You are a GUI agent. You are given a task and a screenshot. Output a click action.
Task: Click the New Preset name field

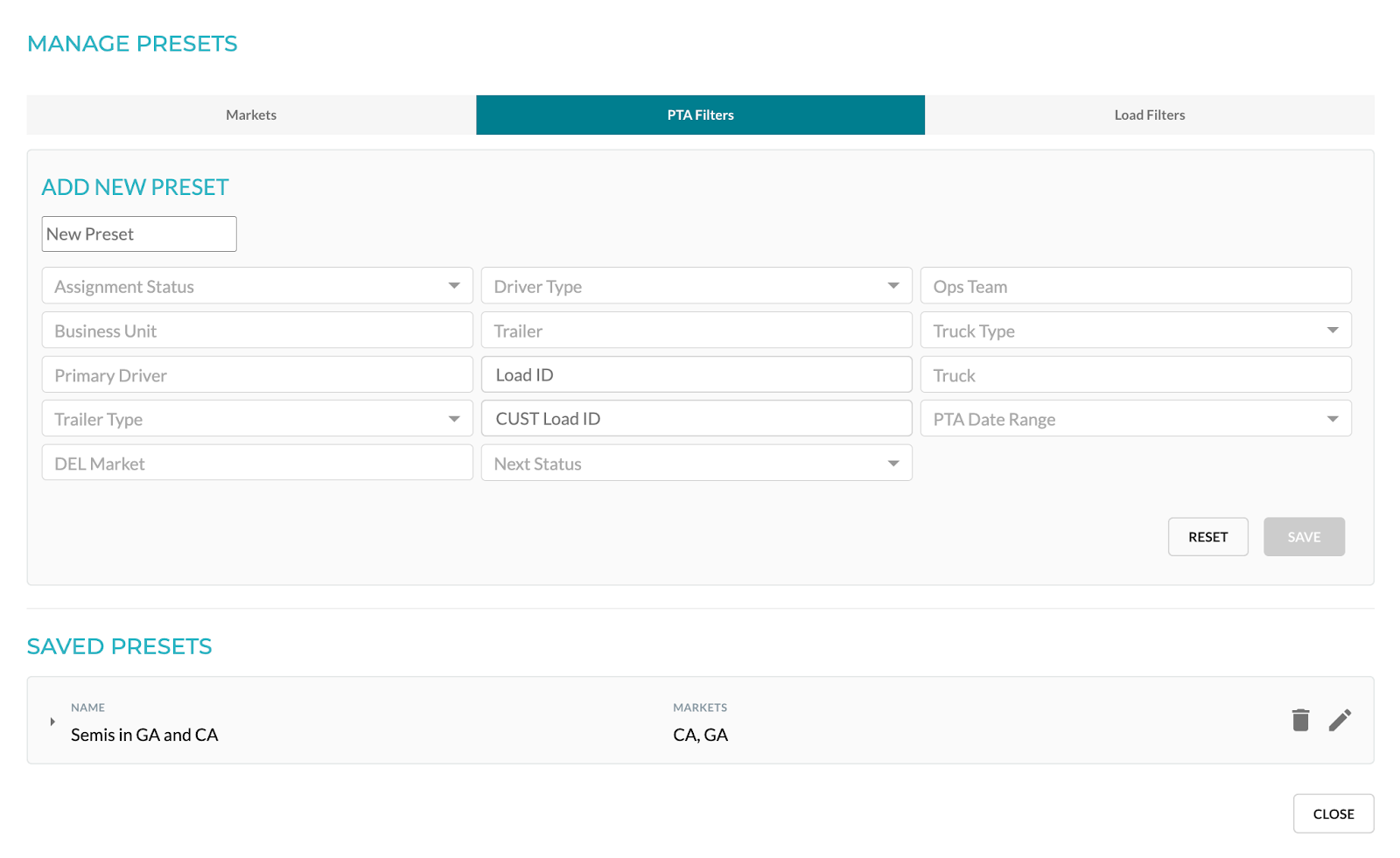coord(139,234)
